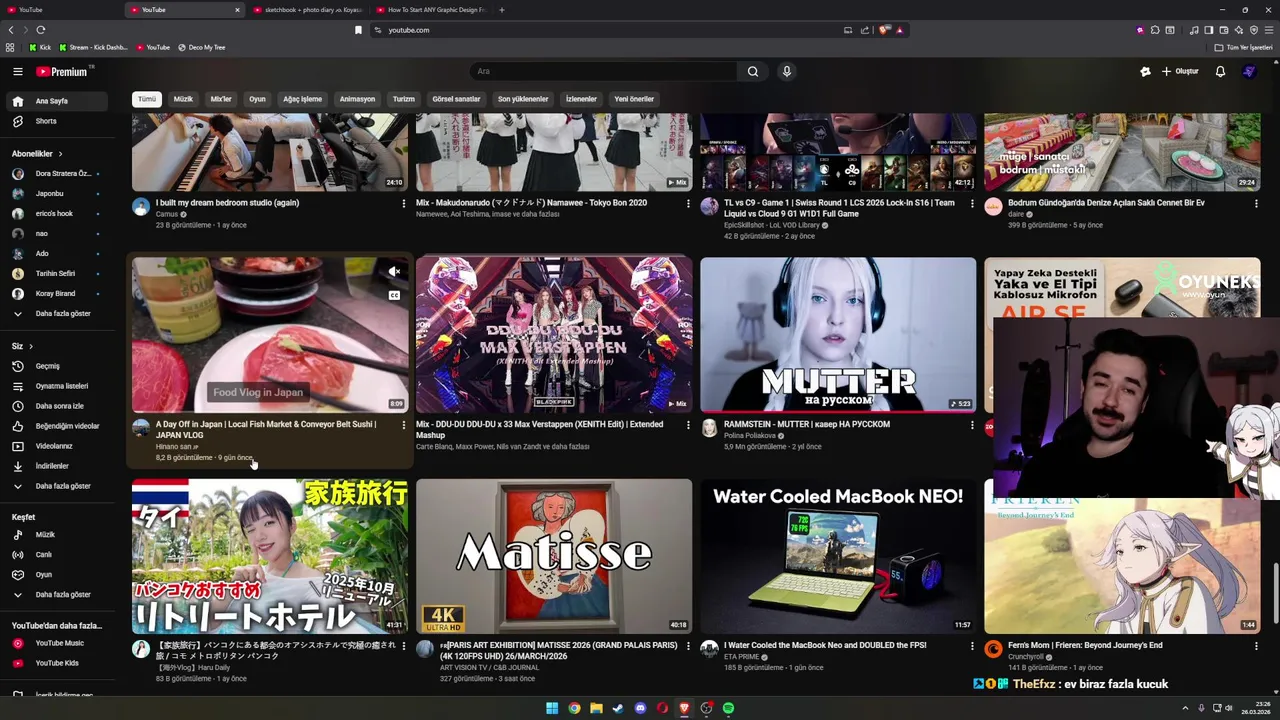Open İndirilenler downloads
This screenshot has width=1280, height=720.
58,466
